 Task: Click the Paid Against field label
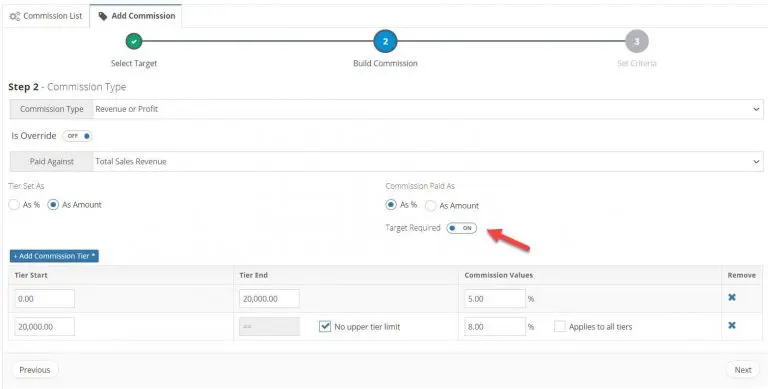[51, 161]
